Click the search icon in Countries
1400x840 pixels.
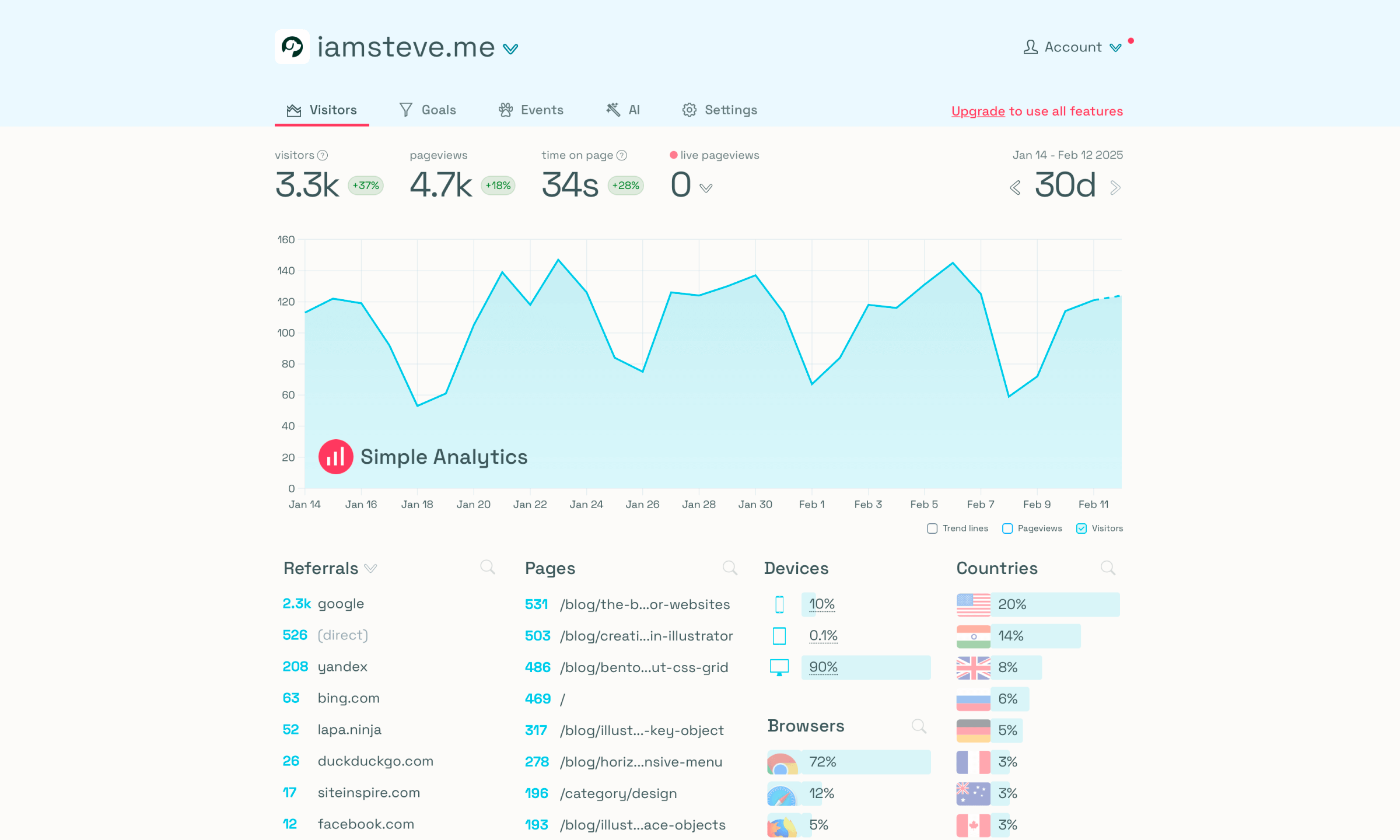[1108, 568]
